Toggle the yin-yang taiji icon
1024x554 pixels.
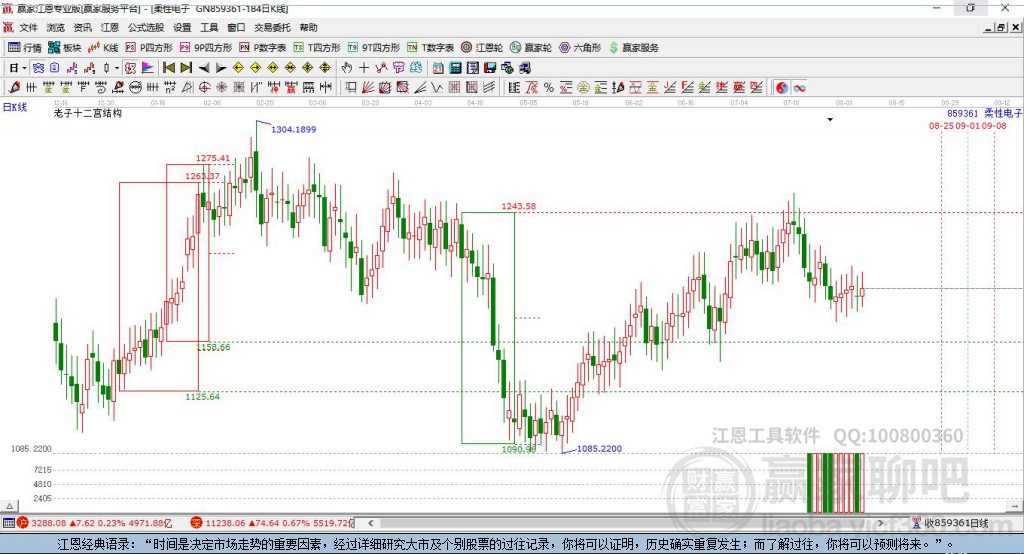[782, 88]
